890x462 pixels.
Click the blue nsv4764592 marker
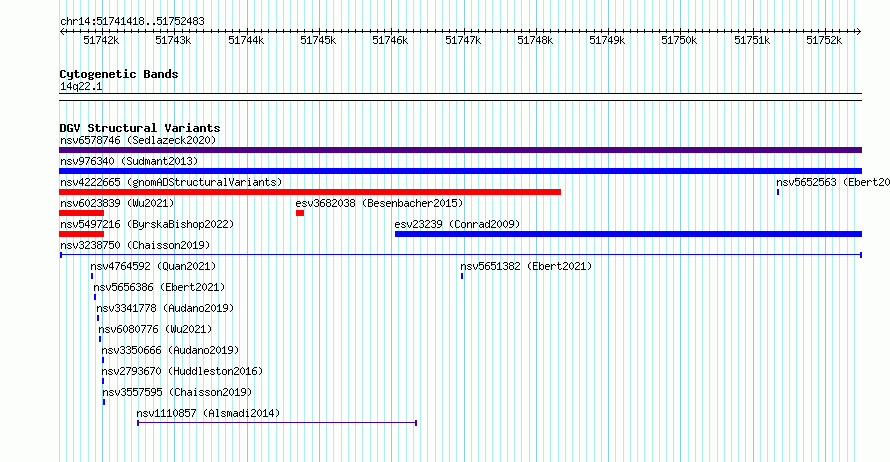click(92, 276)
